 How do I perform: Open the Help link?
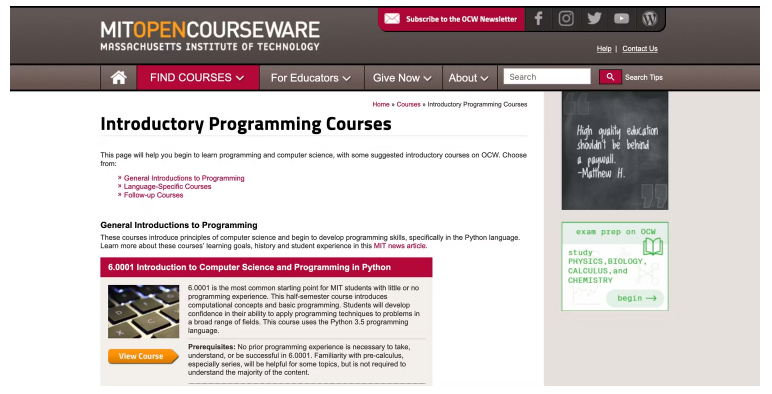[604, 48]
